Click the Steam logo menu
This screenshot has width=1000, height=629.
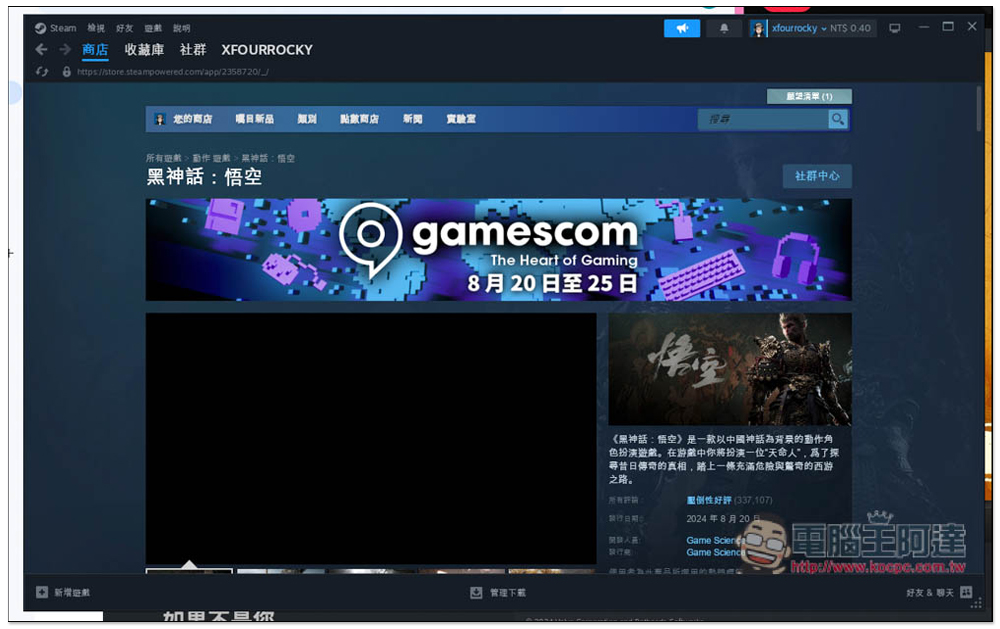click(x=55, y=28)
